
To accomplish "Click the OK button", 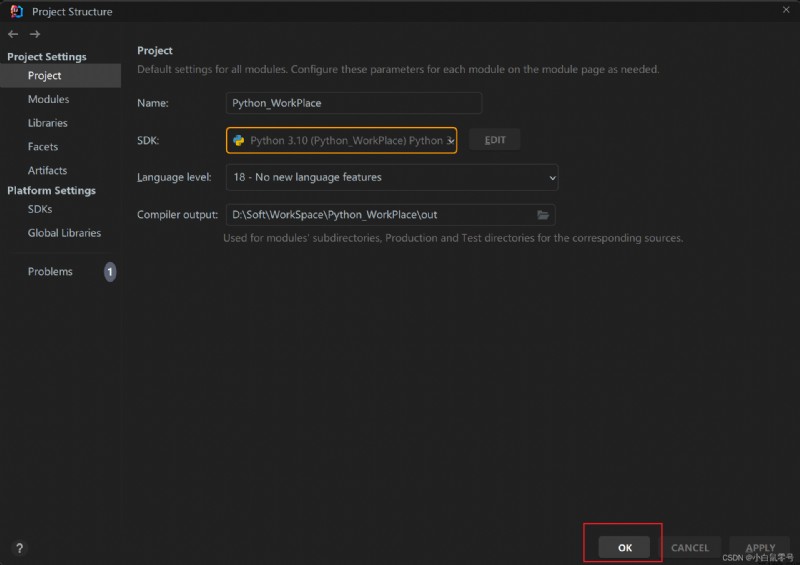I will point(624,548).
